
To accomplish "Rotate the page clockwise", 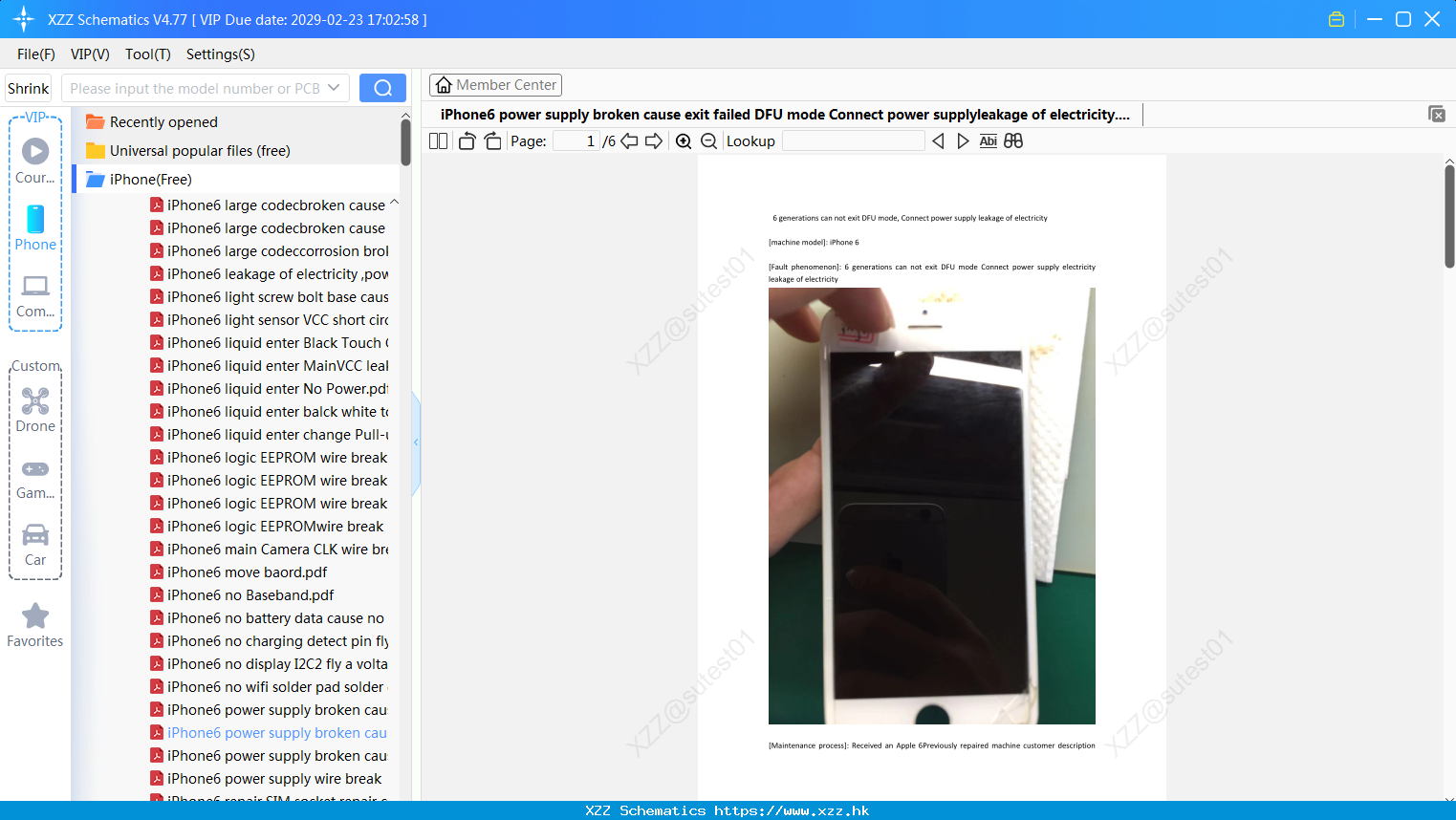I will point(492,141).
